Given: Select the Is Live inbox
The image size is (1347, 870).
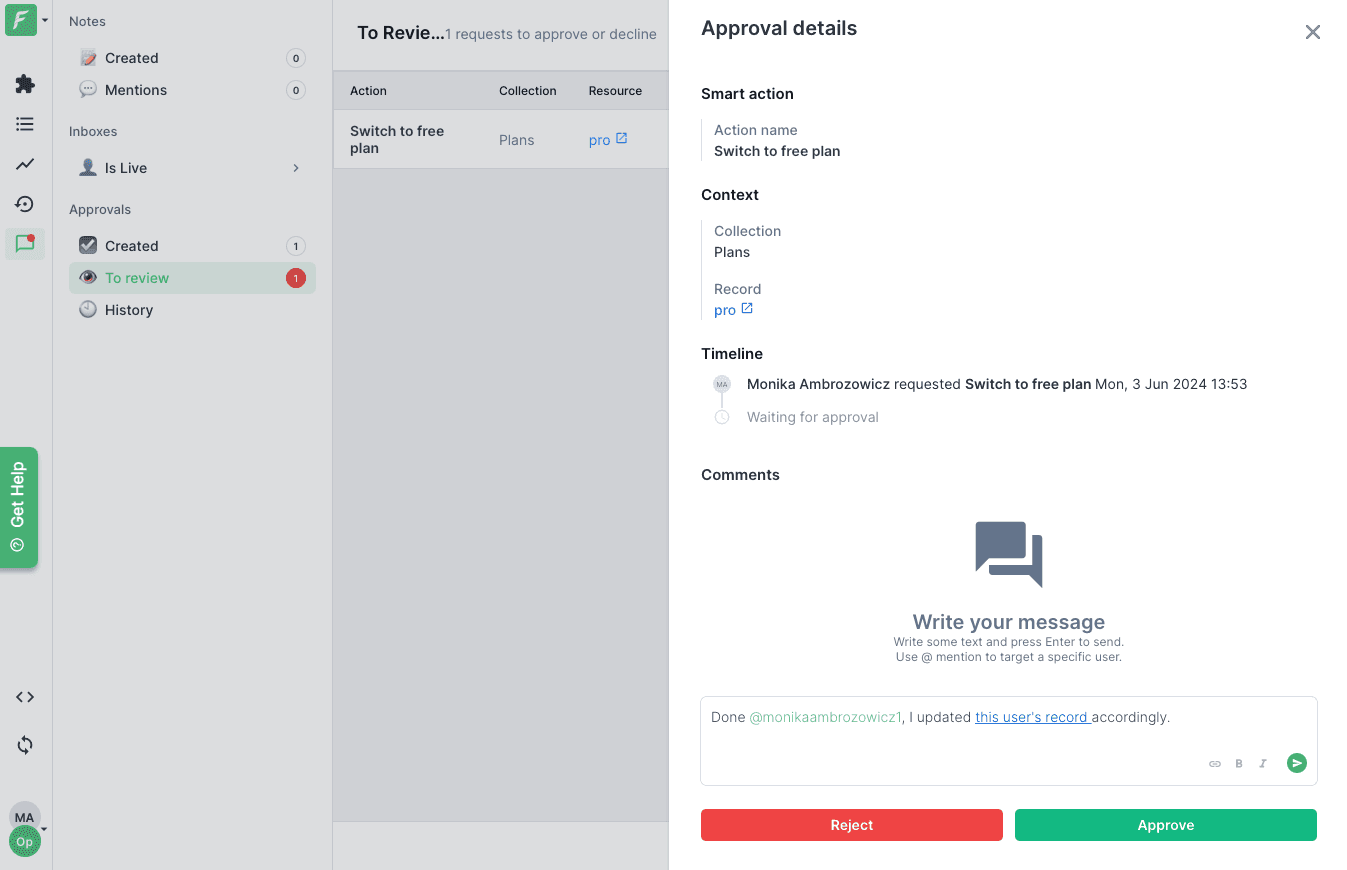Looking at the screenshot, I should [x=192, y=168].
